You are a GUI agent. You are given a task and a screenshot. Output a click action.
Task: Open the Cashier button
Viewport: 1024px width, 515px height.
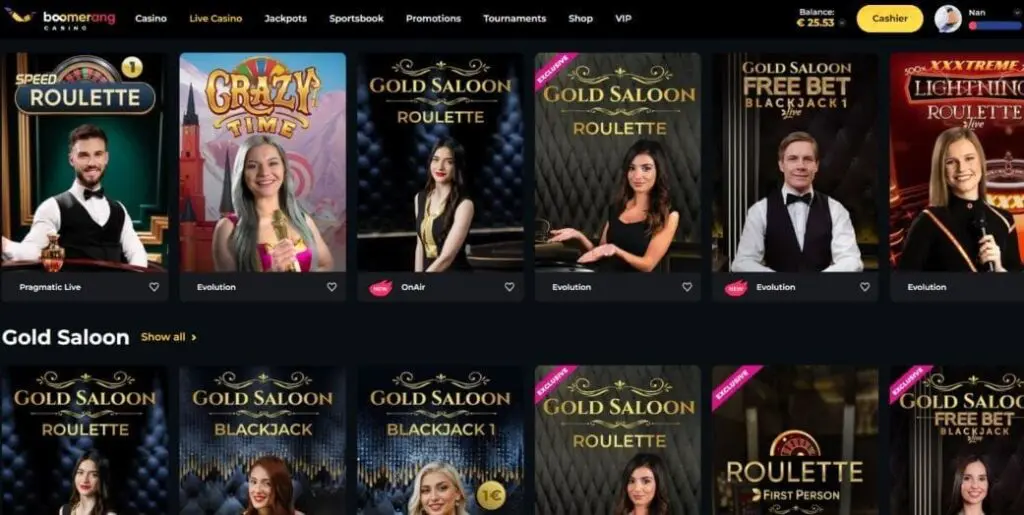tap(889, 18)
